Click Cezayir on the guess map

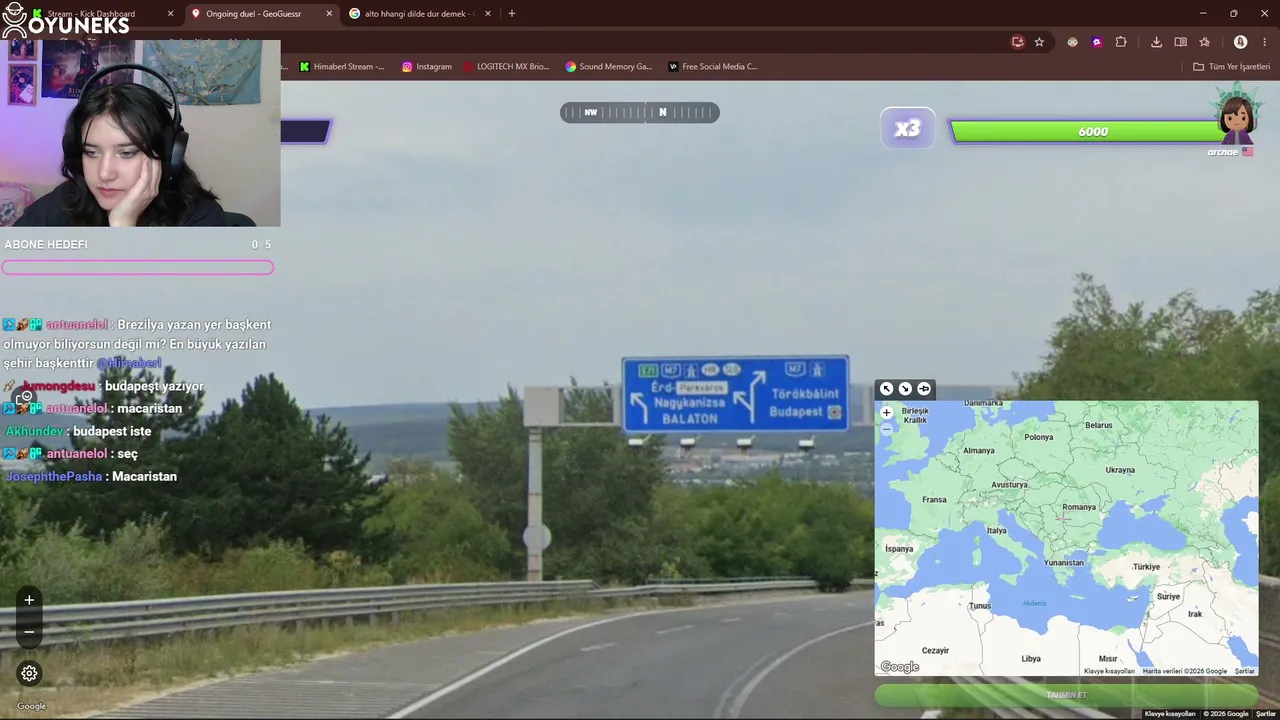pos(935,651)
